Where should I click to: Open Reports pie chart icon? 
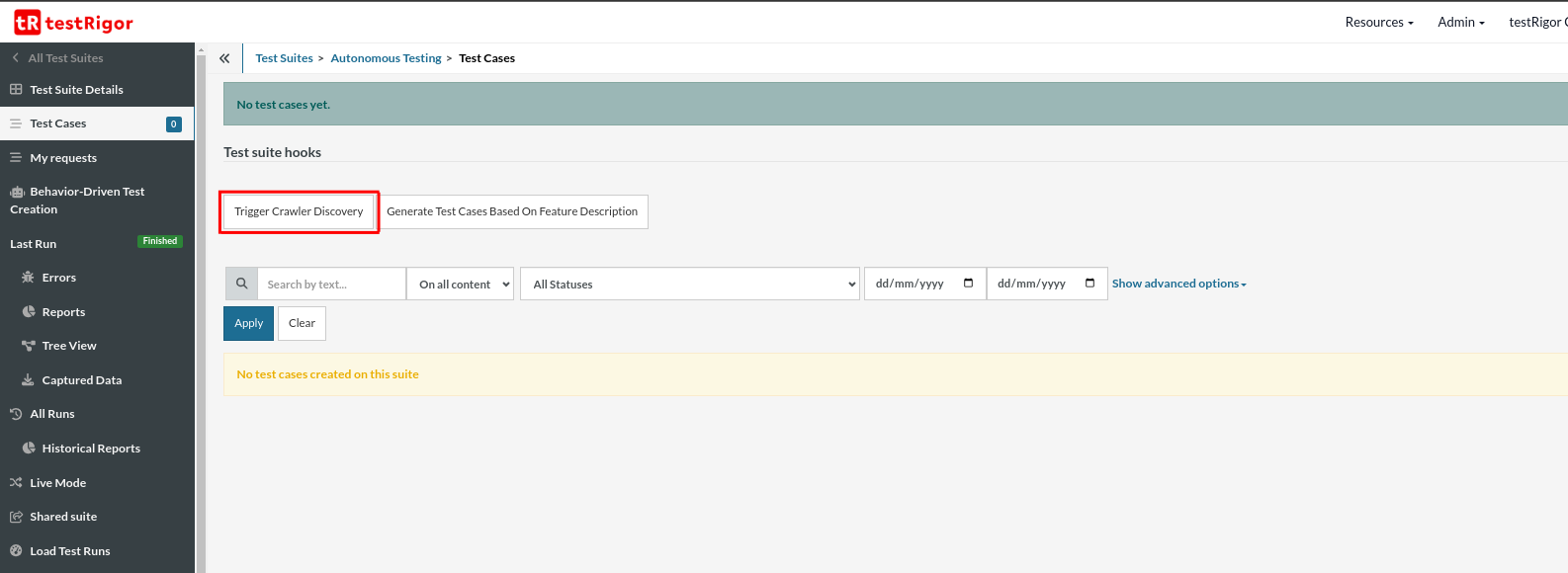[x=29, y=312]
